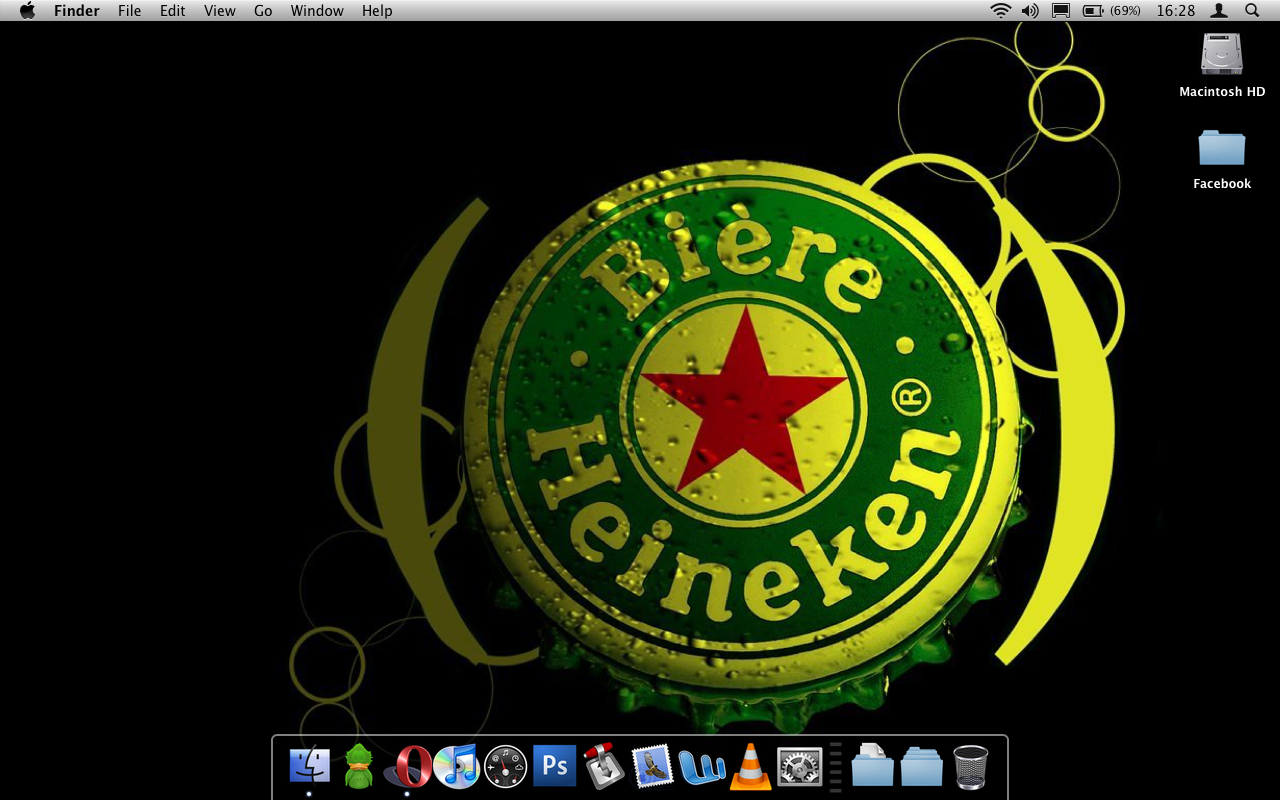Image resolution: width=1280 pixels, height=800 pixels.
Task: Open the rightmost folder stack in Dock
Action: [x=921, y=767]
